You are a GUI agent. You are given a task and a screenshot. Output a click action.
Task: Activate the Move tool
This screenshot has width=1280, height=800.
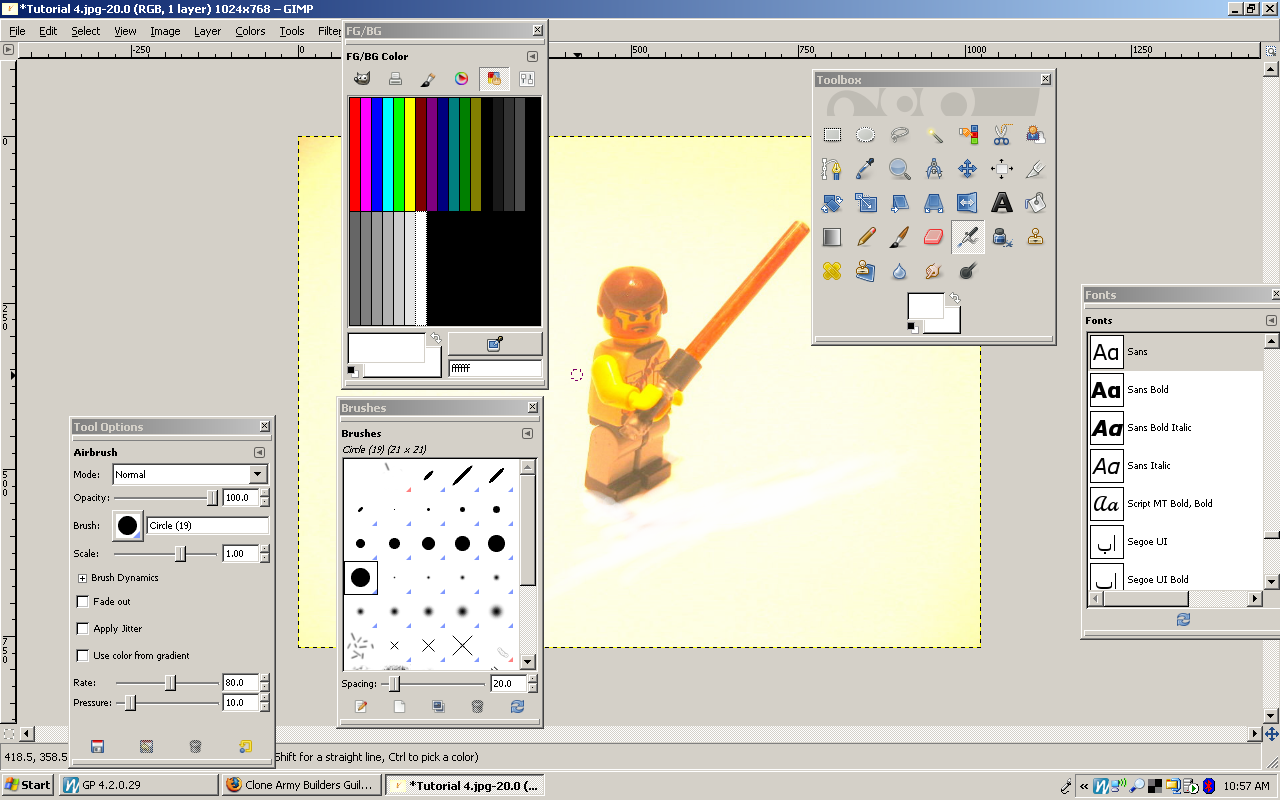(968, 168)
